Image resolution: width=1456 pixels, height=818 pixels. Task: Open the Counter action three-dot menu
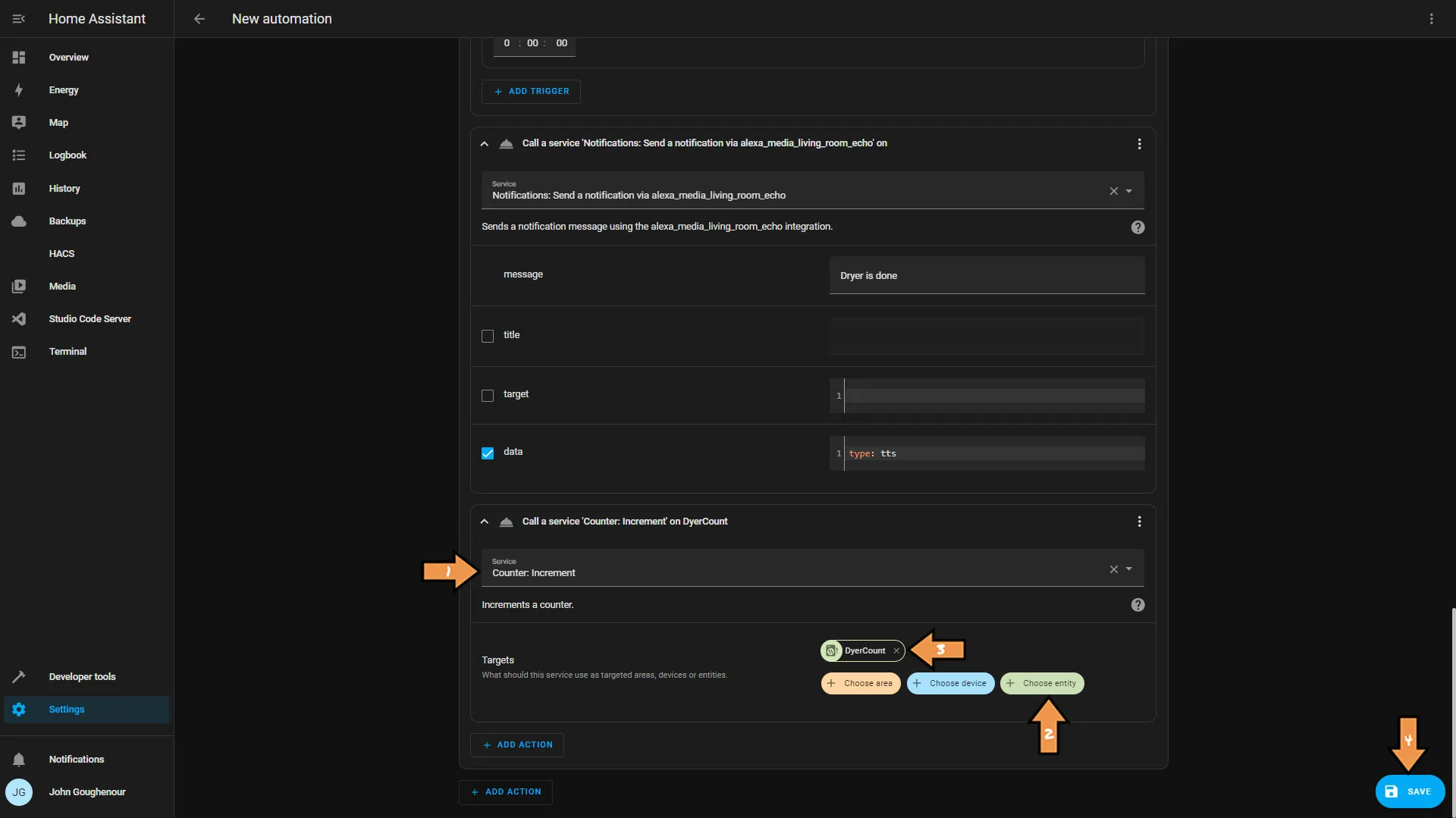(1139, 522)
